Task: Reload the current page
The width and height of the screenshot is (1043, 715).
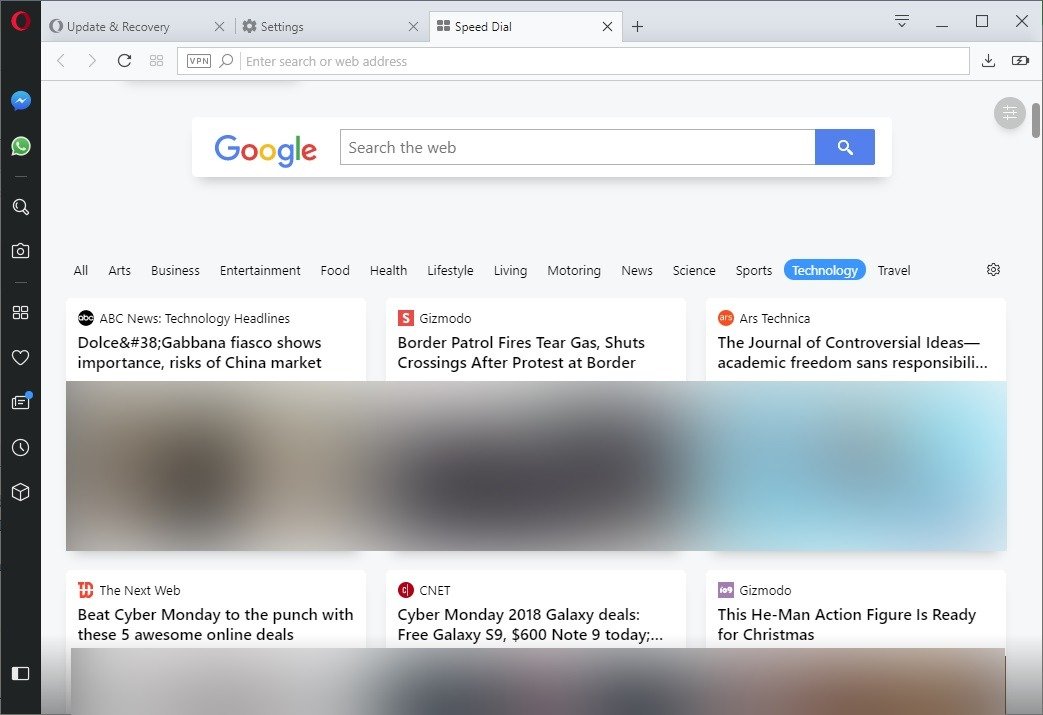Action: click(124, 61)
